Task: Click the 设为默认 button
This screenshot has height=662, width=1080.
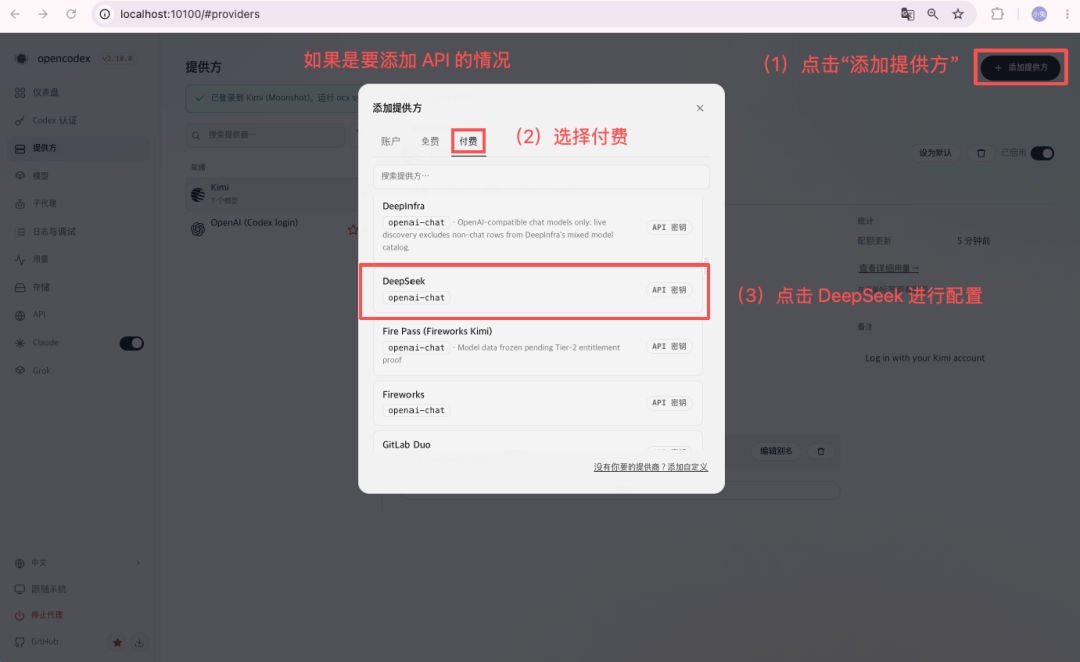Action: click(935, 153)
